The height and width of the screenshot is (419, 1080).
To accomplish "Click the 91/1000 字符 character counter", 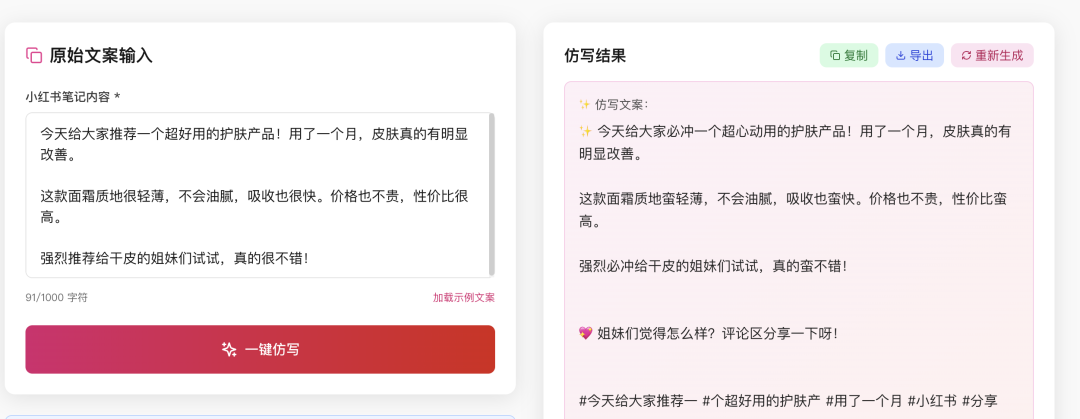I will tap(57, 297).
